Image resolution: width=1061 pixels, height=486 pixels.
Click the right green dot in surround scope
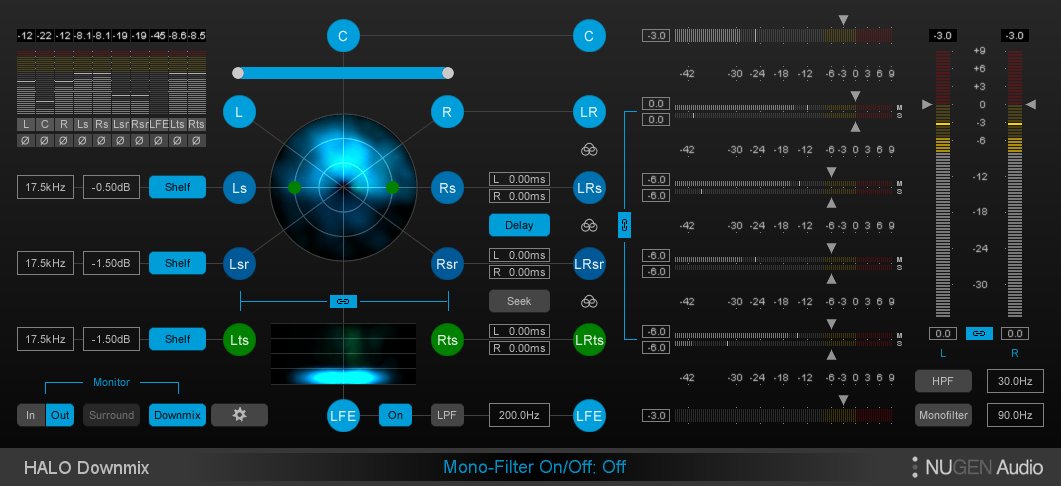tap(392, 187)
